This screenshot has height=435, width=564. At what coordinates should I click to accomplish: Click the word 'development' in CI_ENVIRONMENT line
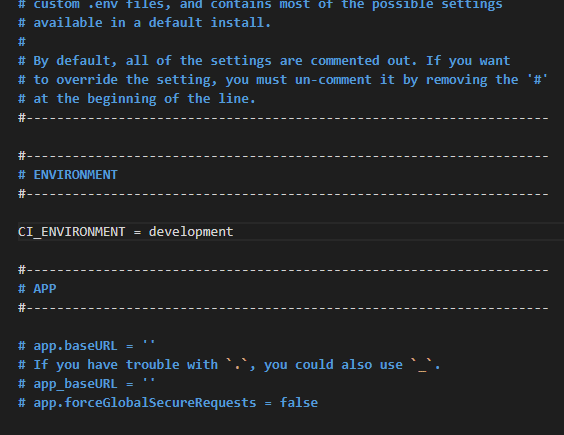[x=191, y=232]
